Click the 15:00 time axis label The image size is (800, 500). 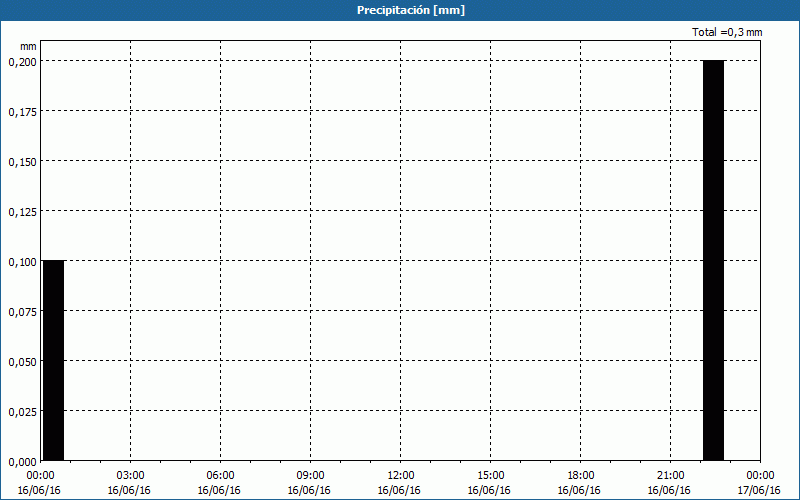pos(490,476)
